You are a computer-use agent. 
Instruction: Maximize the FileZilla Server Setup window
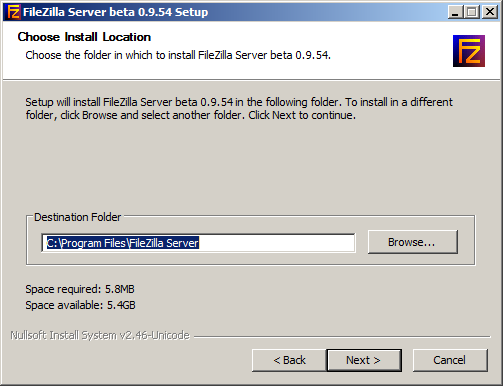click(472, 12)
